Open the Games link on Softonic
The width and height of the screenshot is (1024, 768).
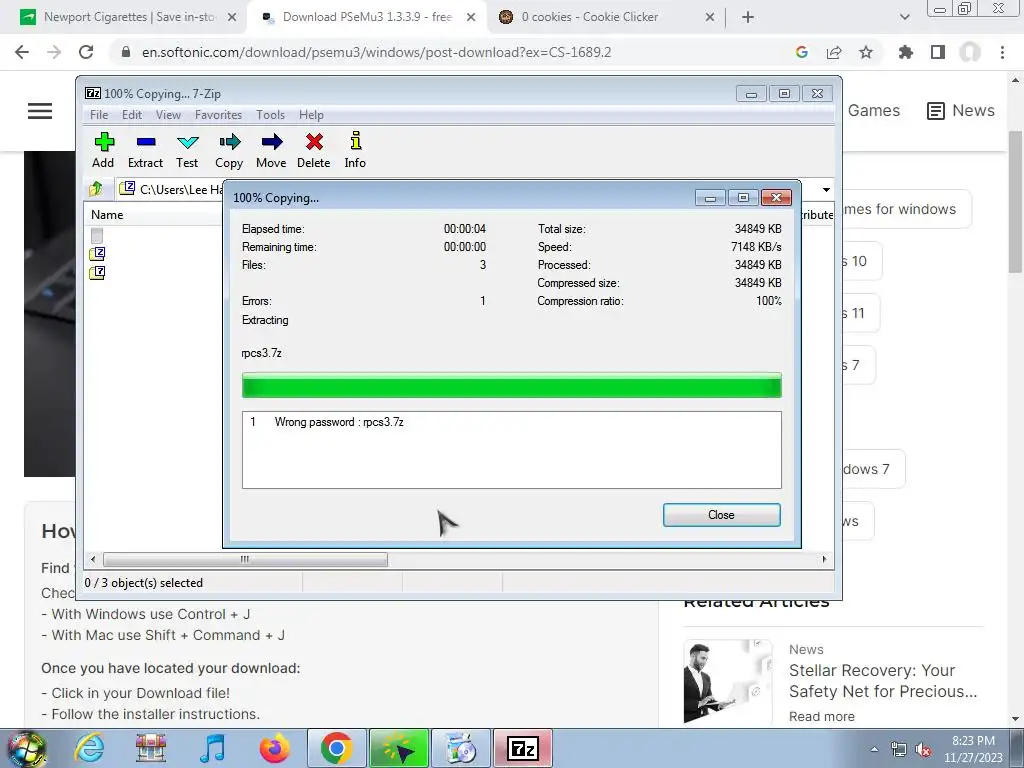[874, 110]
